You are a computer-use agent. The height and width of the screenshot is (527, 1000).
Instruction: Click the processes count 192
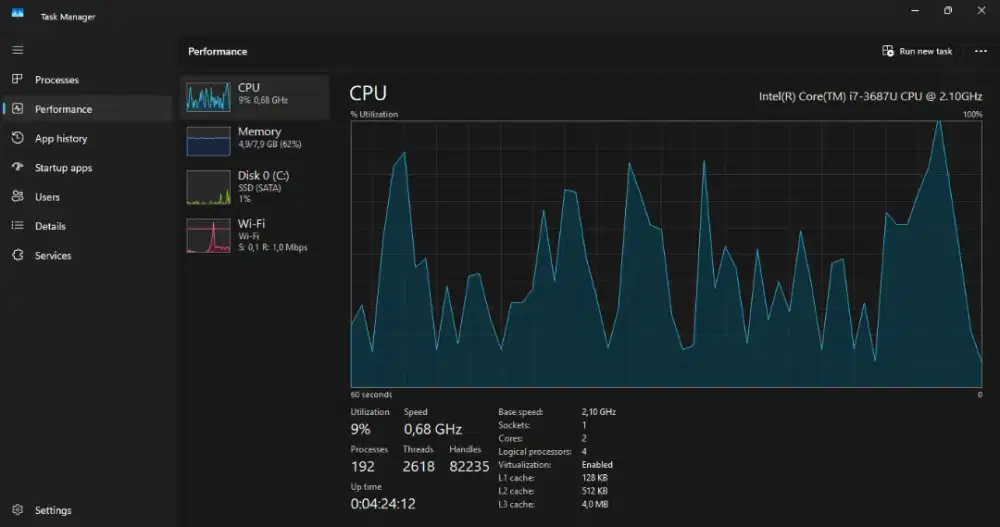click(x=363, y=466)
